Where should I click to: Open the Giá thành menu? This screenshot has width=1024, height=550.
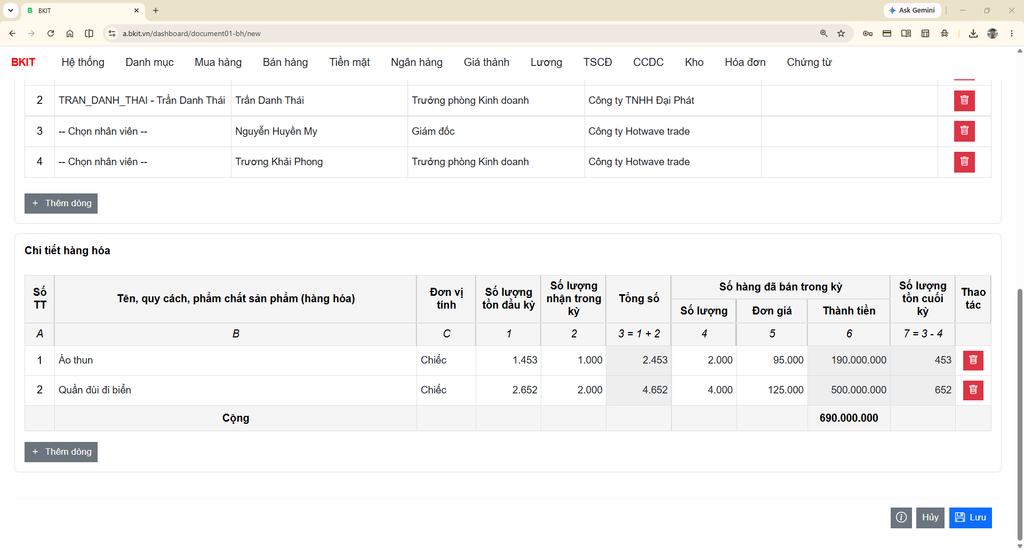pyautogui.click(x=487, y=62)
